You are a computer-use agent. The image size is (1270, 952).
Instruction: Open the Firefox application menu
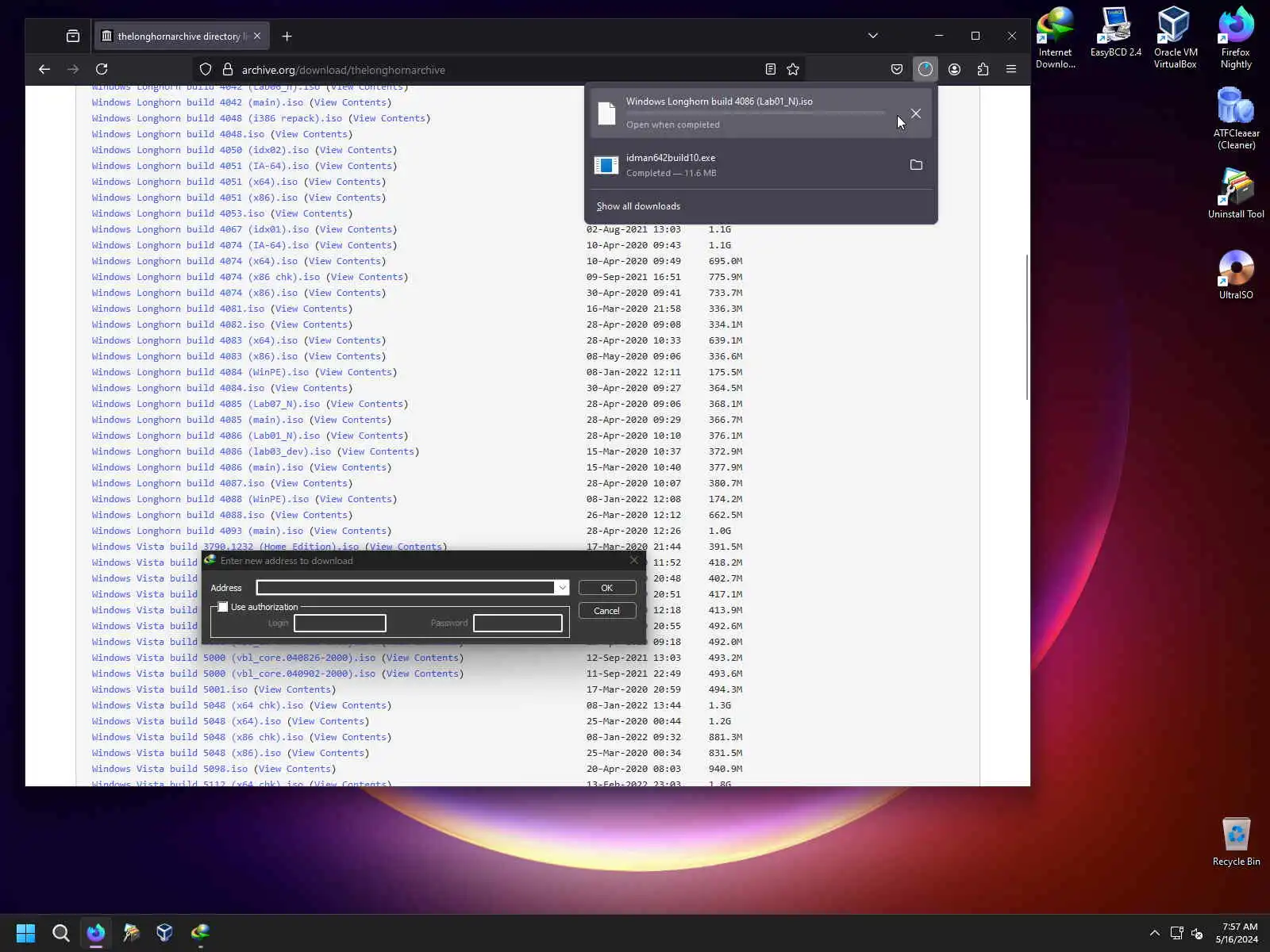(x=1011, y=70)
